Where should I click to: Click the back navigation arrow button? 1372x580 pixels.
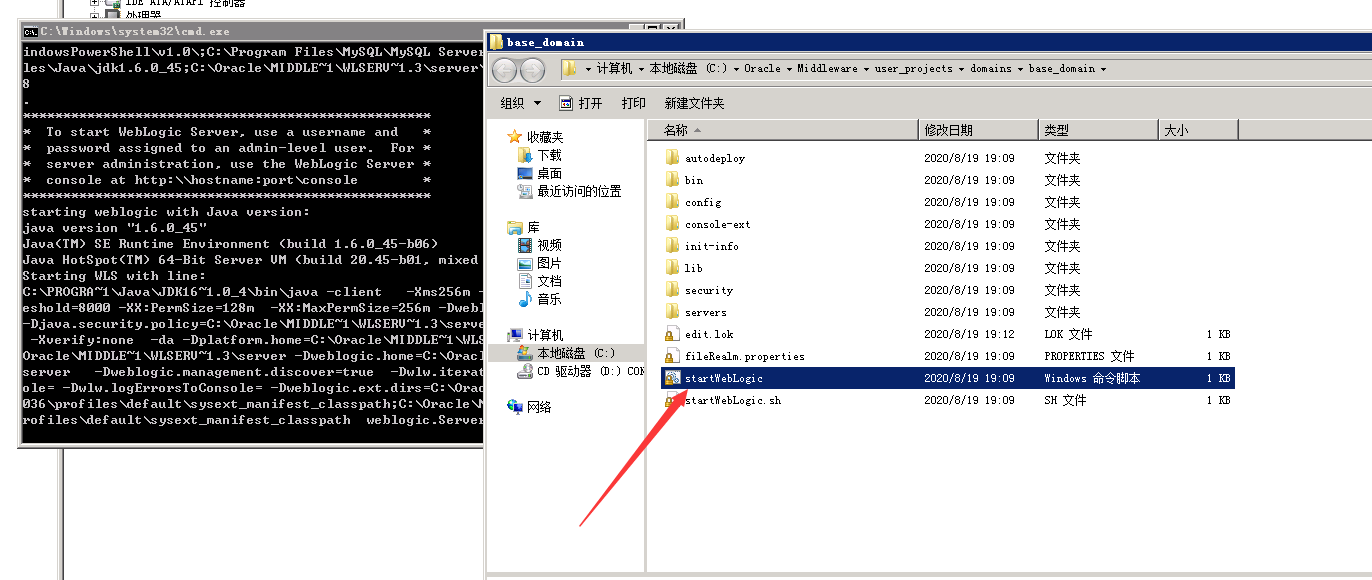click(x=505, y=69)
